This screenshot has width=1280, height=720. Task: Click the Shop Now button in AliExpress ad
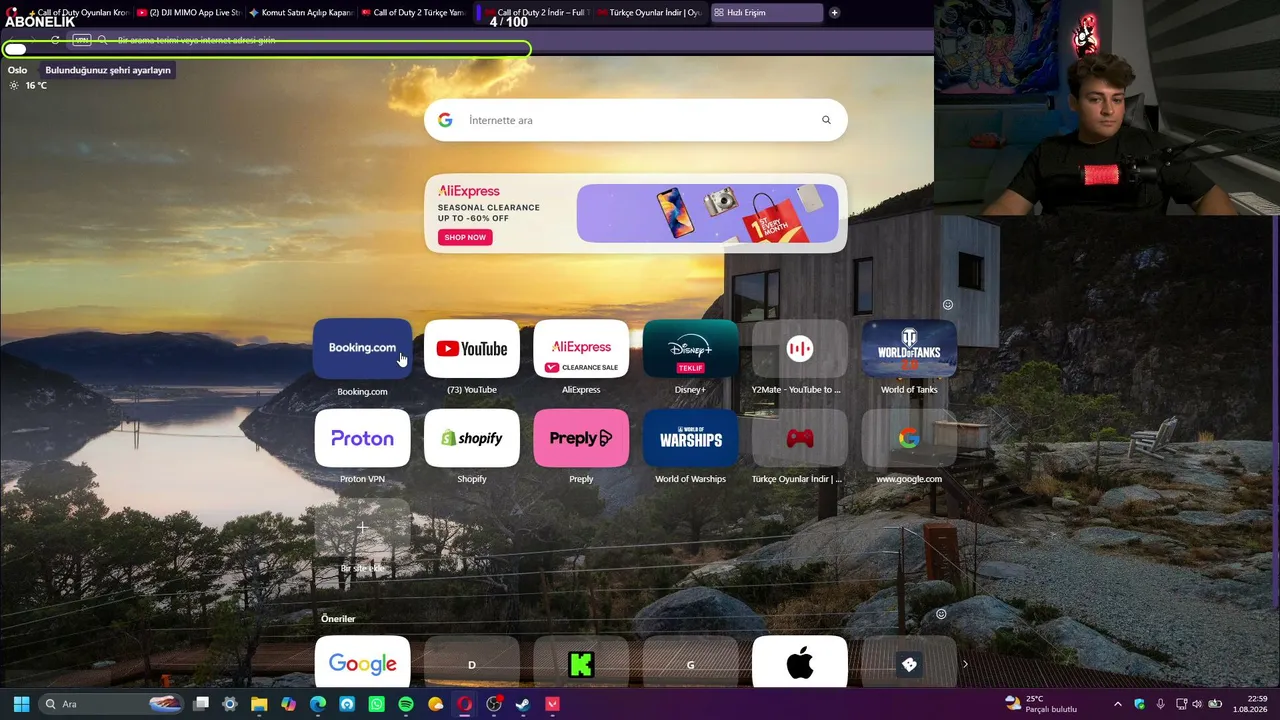465,237
